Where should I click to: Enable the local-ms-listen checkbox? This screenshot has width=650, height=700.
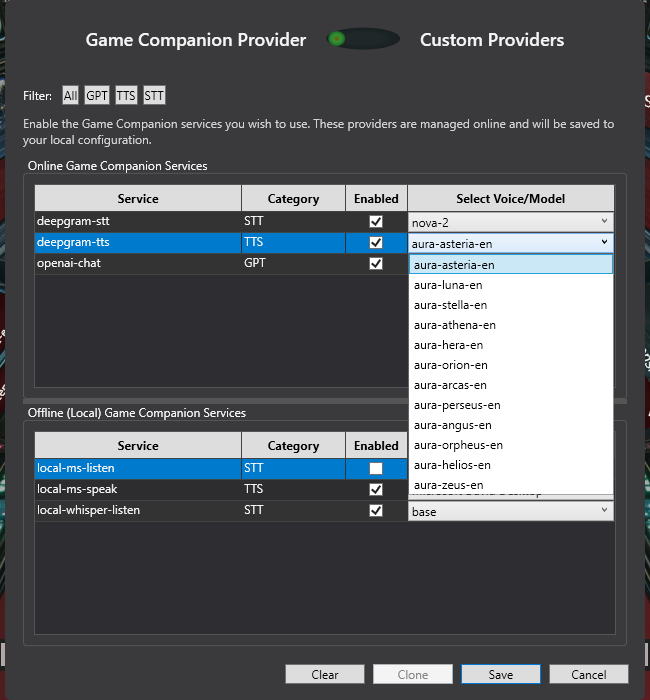tap(376, 468)
